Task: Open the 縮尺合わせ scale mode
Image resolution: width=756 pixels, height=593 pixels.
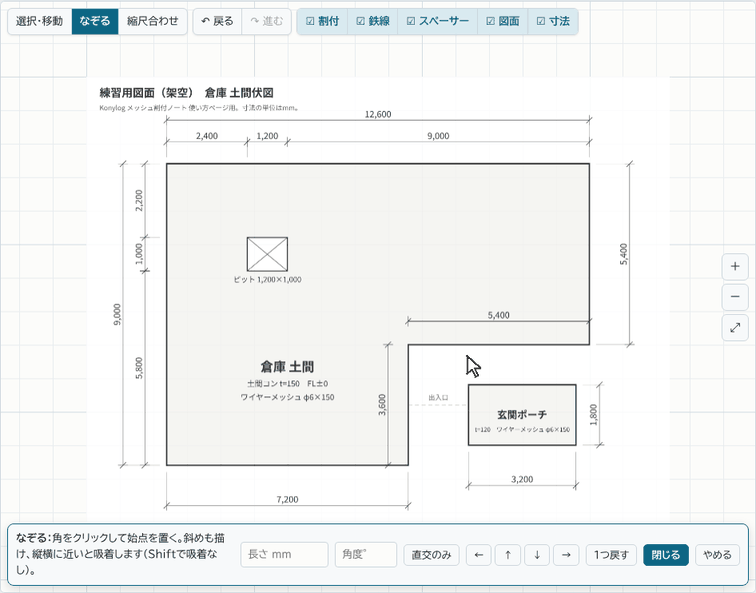Action: click(152, 21)
